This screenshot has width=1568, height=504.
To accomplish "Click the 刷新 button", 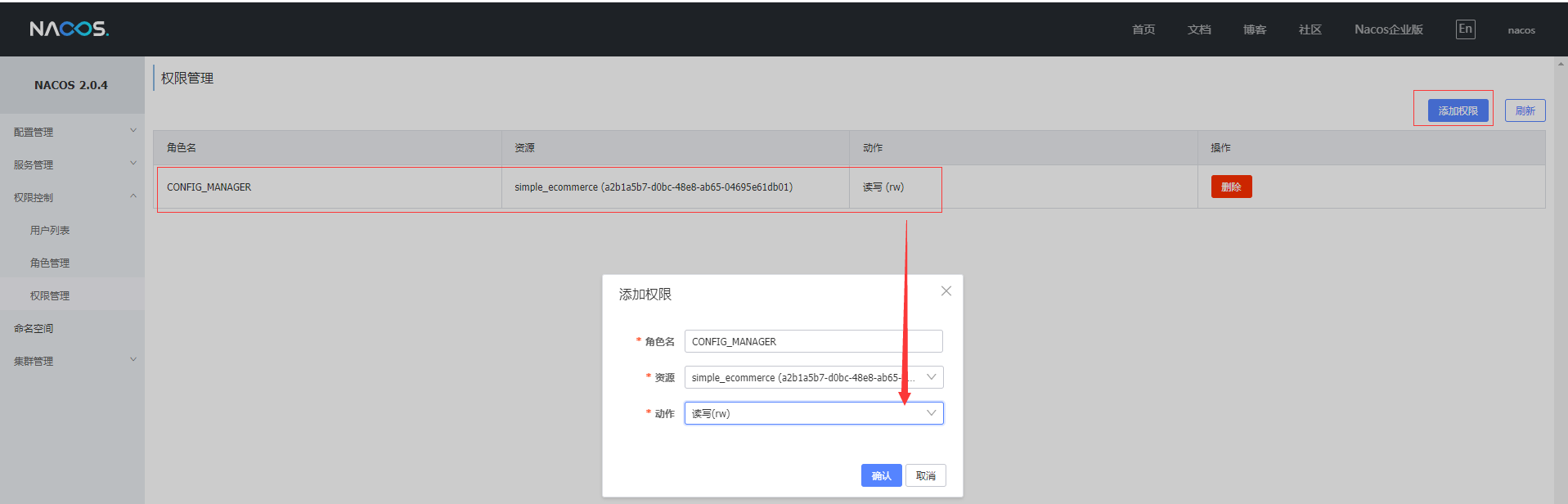I will coord(1525,110).
